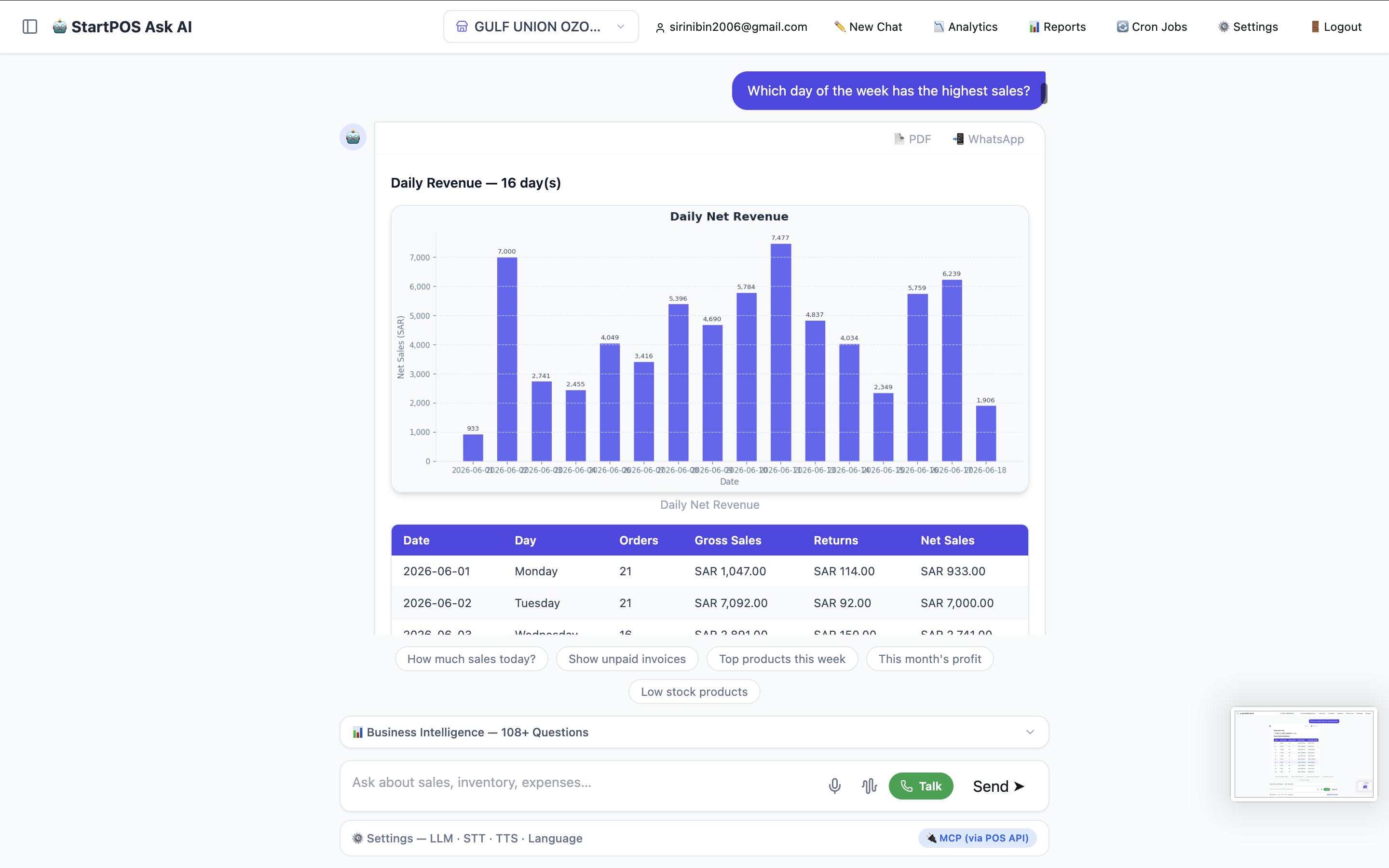Click the Analytics trend icon

point(939,27)
